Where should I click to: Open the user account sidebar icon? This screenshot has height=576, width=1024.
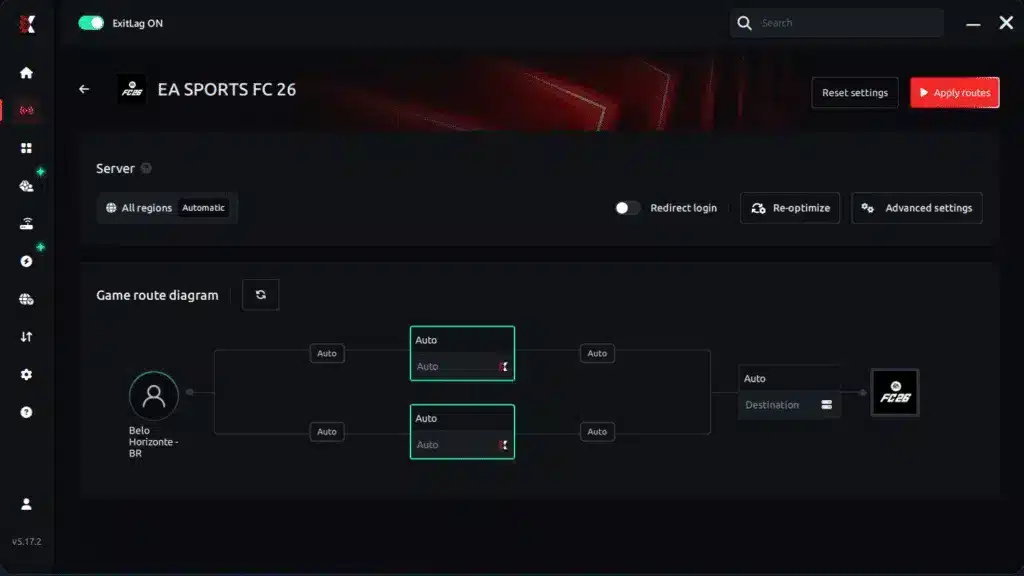(x=26, y=504)
